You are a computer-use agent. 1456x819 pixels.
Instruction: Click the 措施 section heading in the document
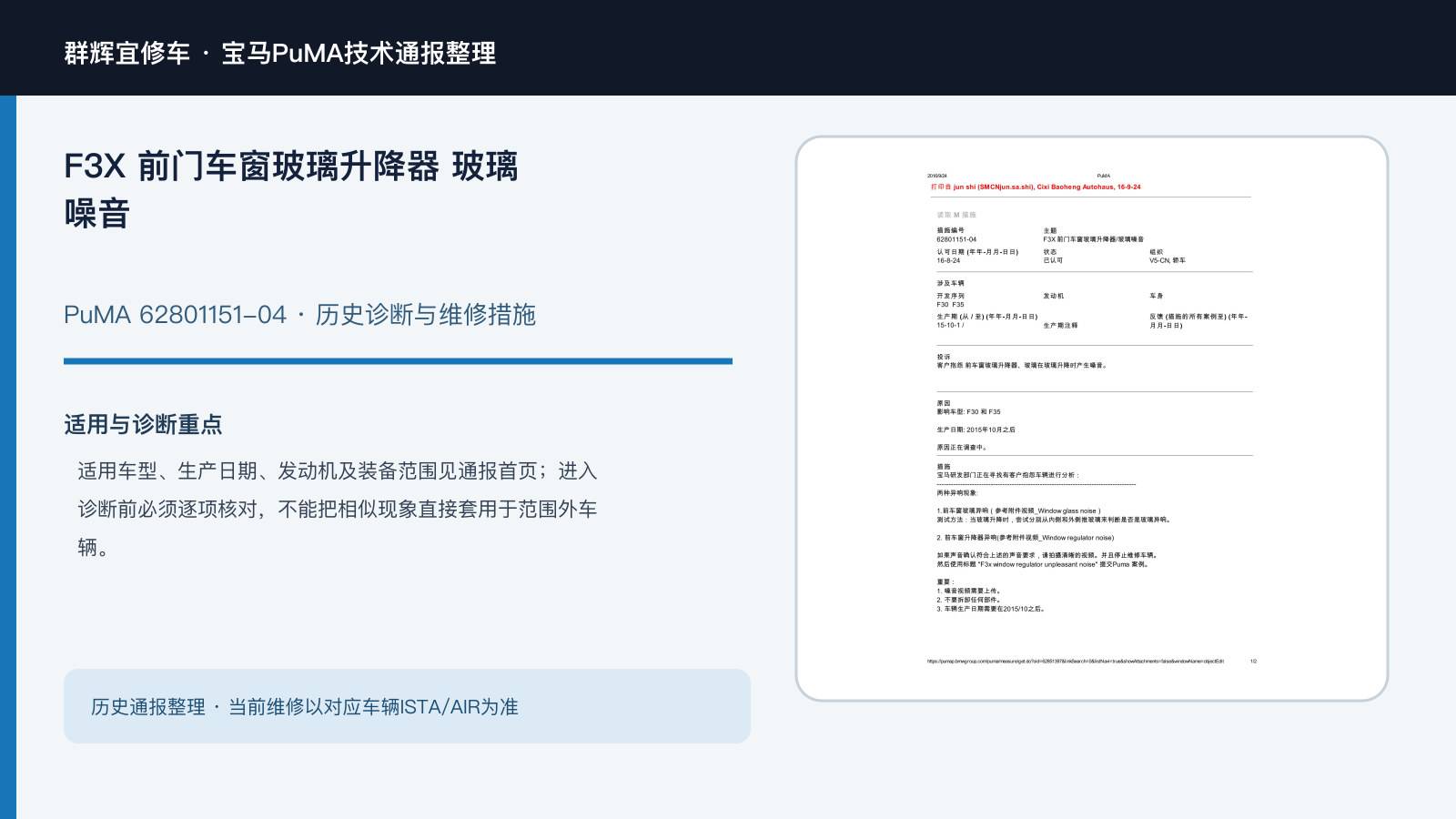coord(944,466)
